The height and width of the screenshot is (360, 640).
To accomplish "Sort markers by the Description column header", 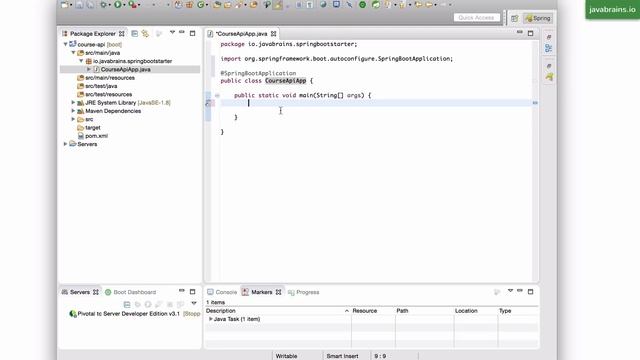I will (x=278, y=311).
